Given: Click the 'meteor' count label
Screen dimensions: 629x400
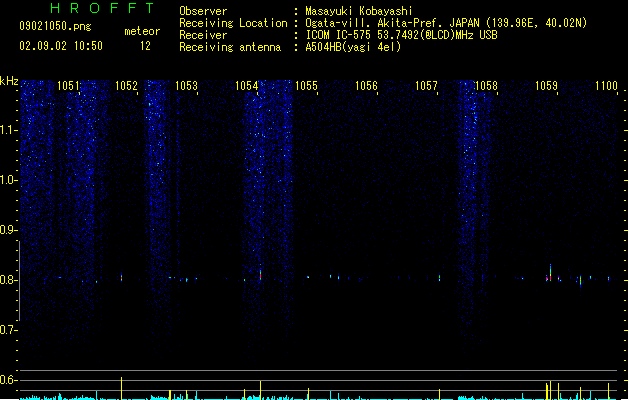Looking at the screenshot, I should click(x=142, y=31).
